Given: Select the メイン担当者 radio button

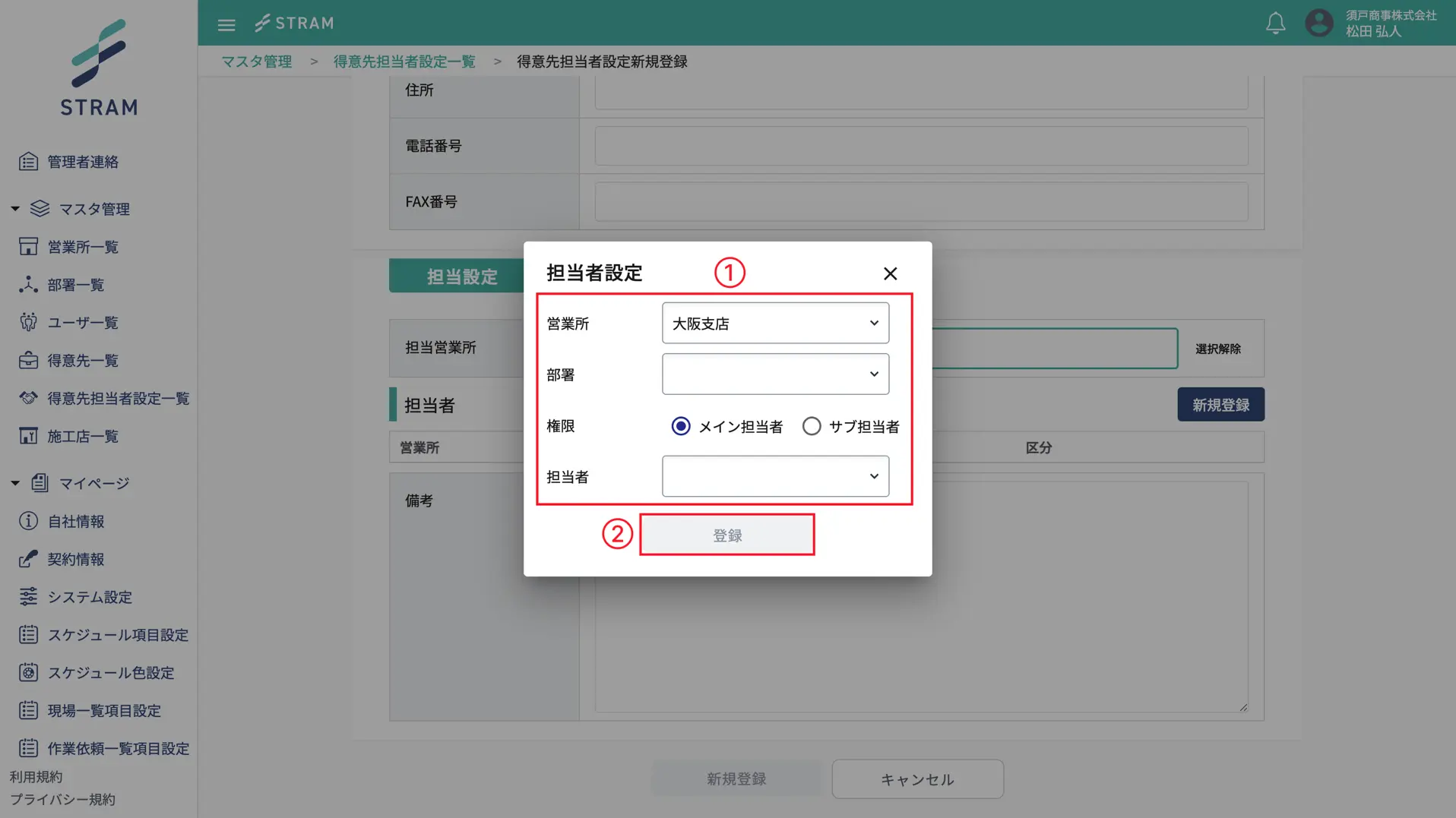Looking at the screenshot, I should pos(681,426).
